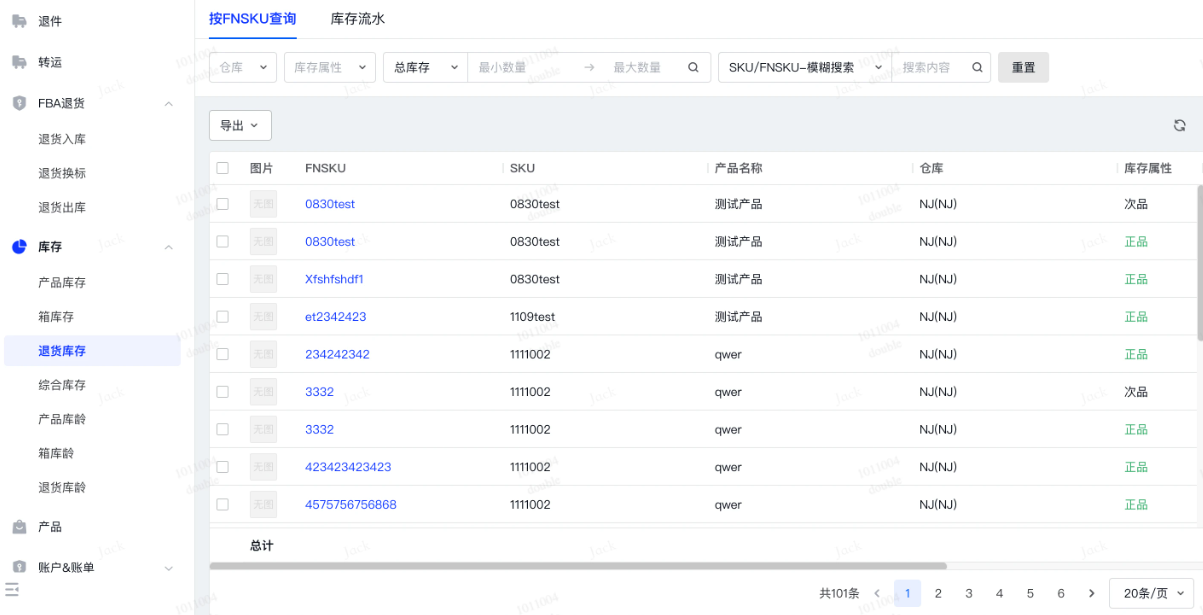The width and height of the screenshot is (1203, 615).
Task: Toggle the select-all checkbox in table header
Action: coord(223,168)
